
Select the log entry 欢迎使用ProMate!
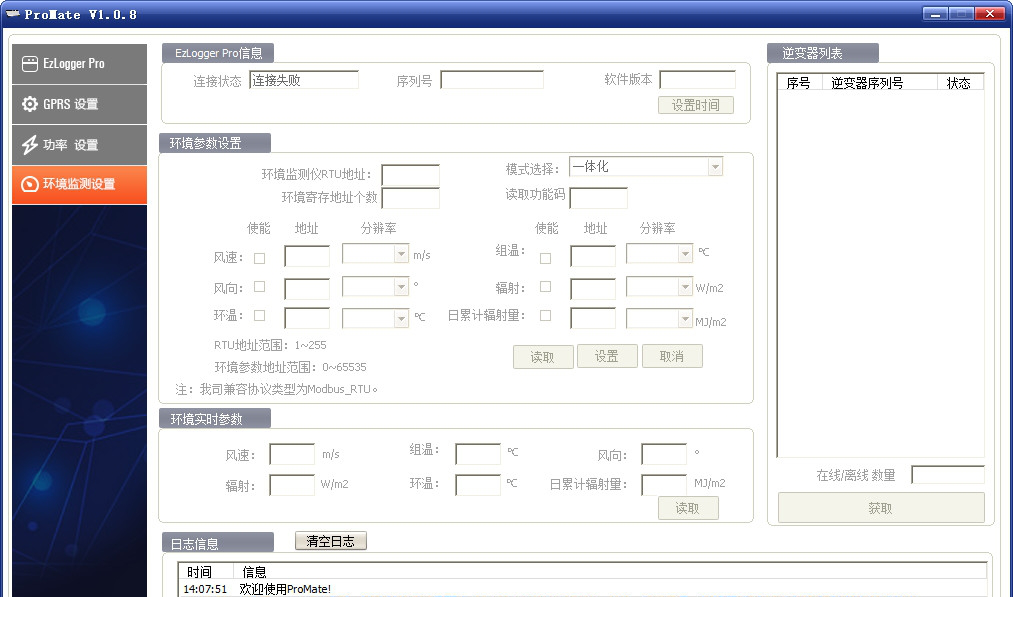[285, 589]
